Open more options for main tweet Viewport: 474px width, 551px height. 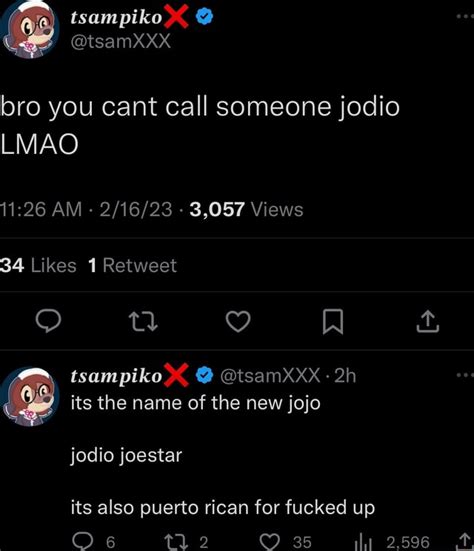coord(465,16)
